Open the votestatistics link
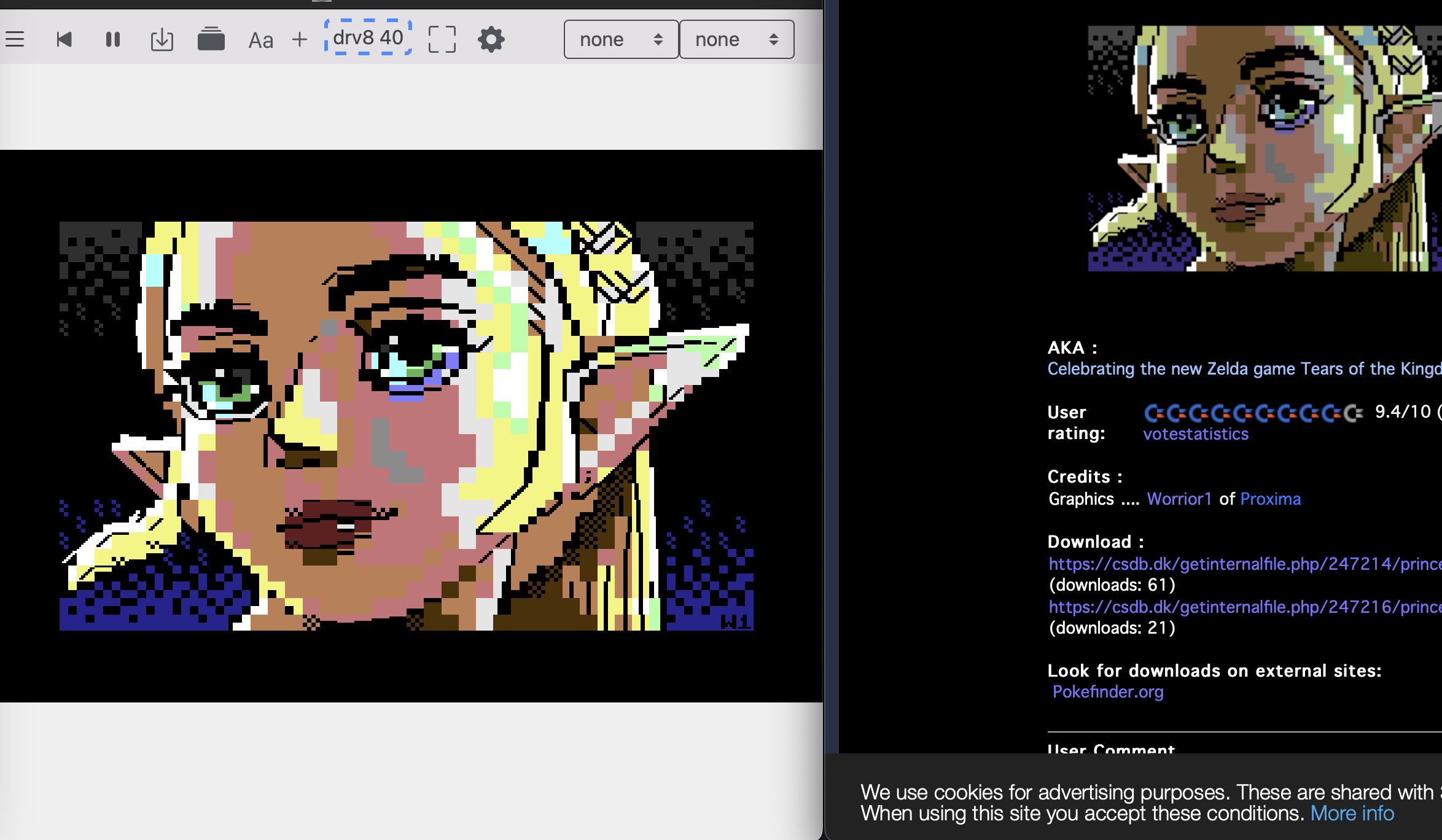Image resolution: width=1442 pixels, height=840 pixels. click(x=1195, y=434)
